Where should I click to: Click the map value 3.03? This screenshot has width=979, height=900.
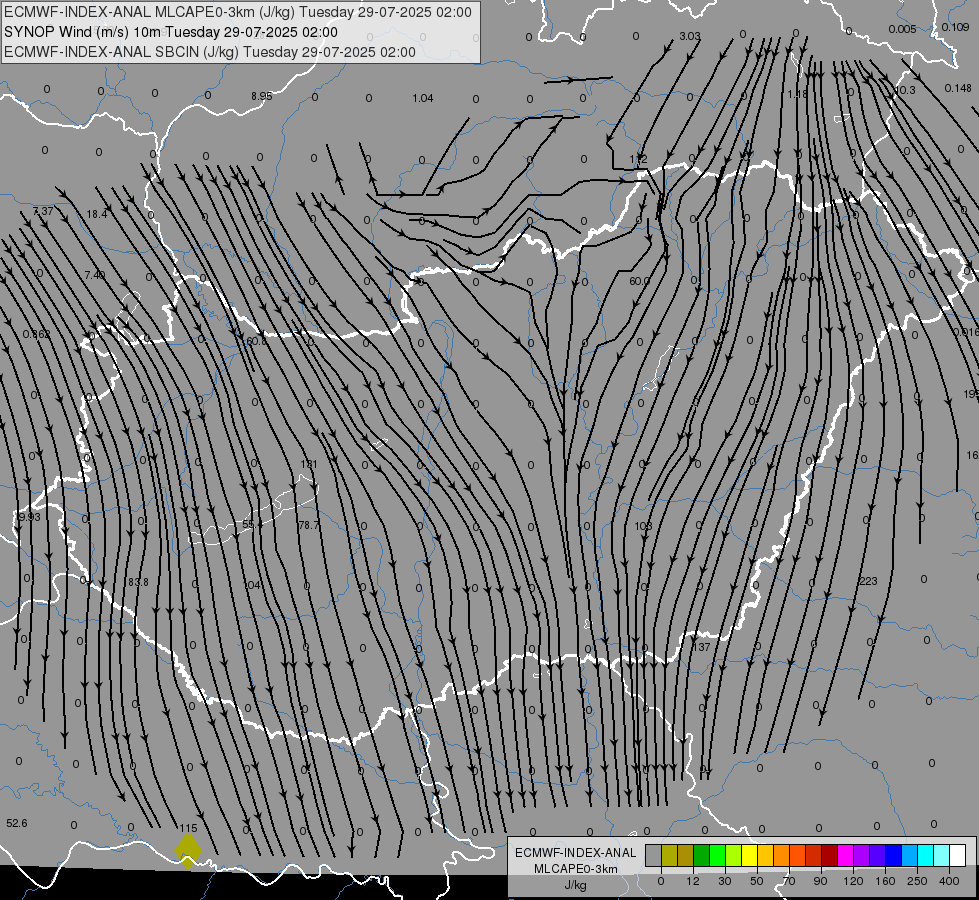pos(690,36)
